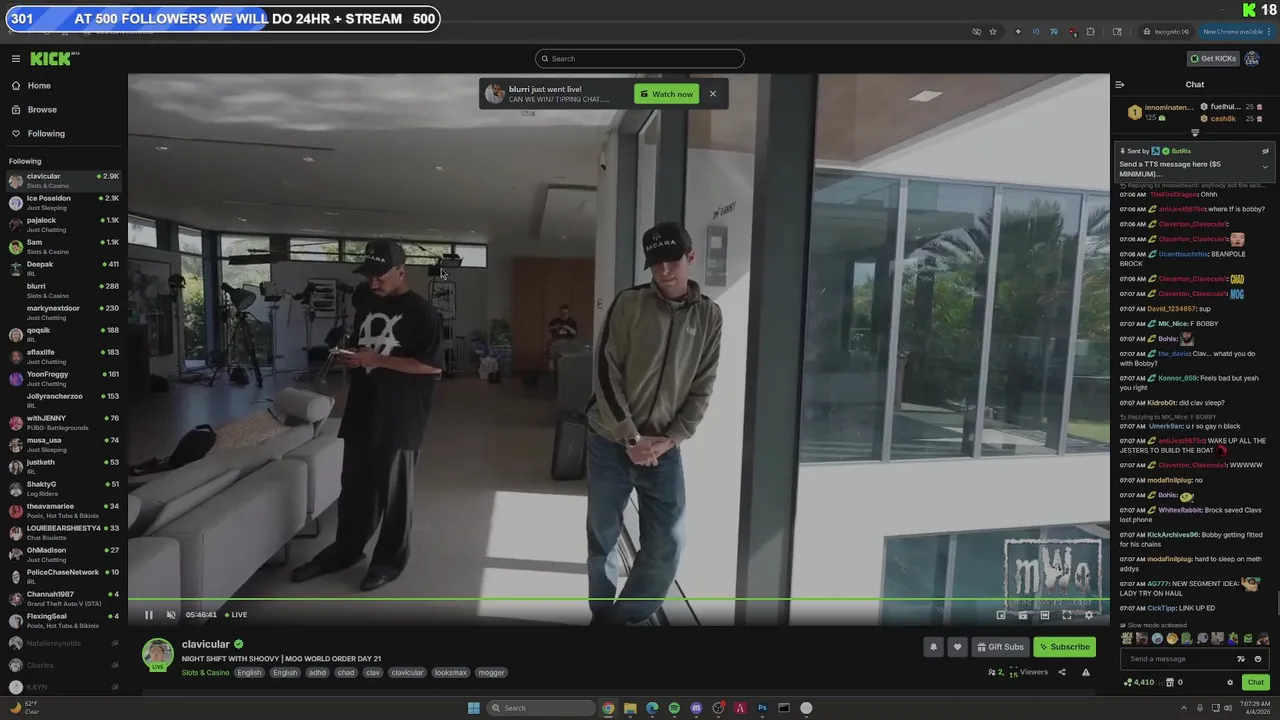The image size is (1280, 720).
Task: Select the looksmax tag
Action: point(450,673)
